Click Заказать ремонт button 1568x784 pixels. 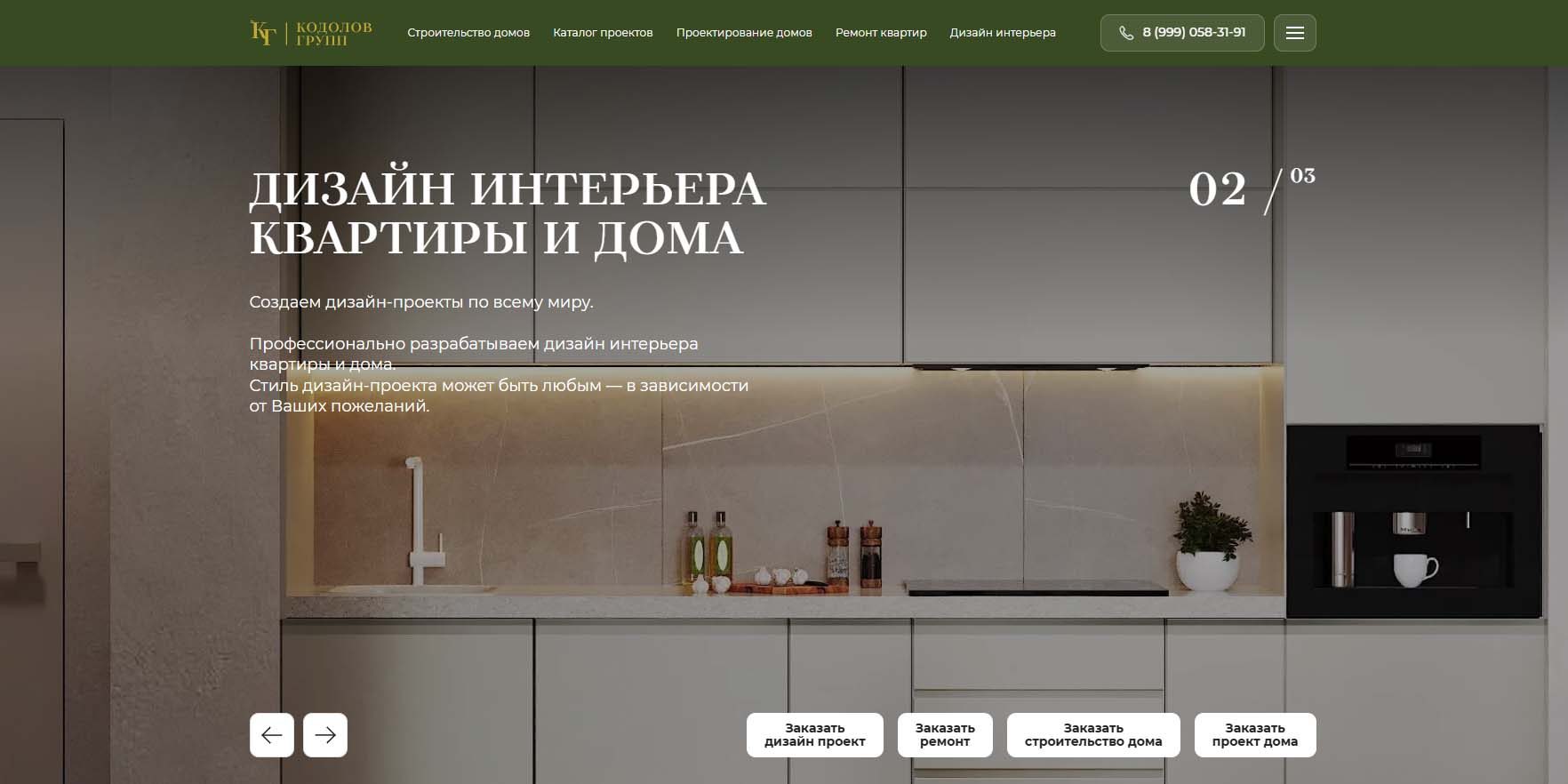[945, 735]
